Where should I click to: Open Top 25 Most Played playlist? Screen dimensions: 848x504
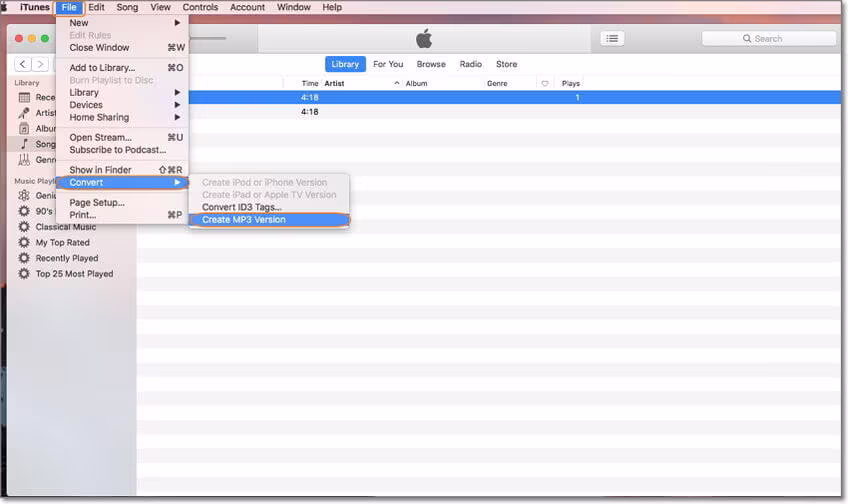pyautogui.click(x=75, y=274)
